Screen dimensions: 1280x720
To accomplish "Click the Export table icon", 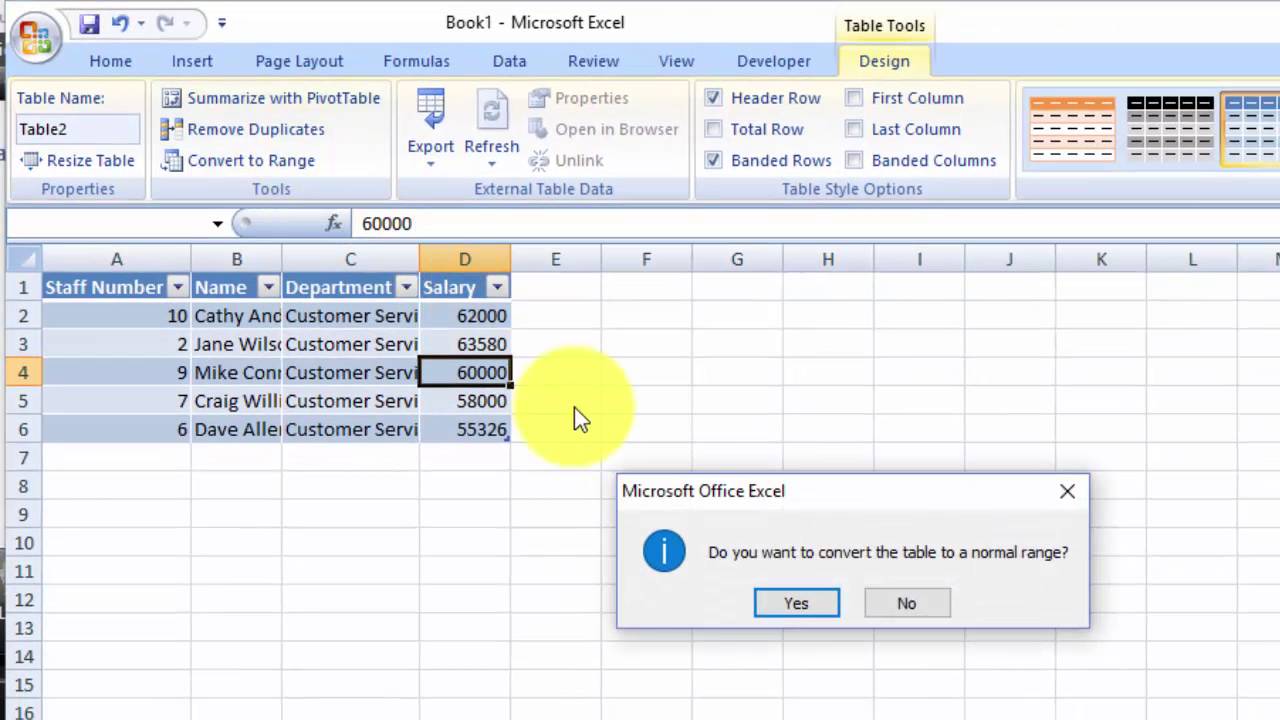I will pyautogui.click(x=431, y=110).
